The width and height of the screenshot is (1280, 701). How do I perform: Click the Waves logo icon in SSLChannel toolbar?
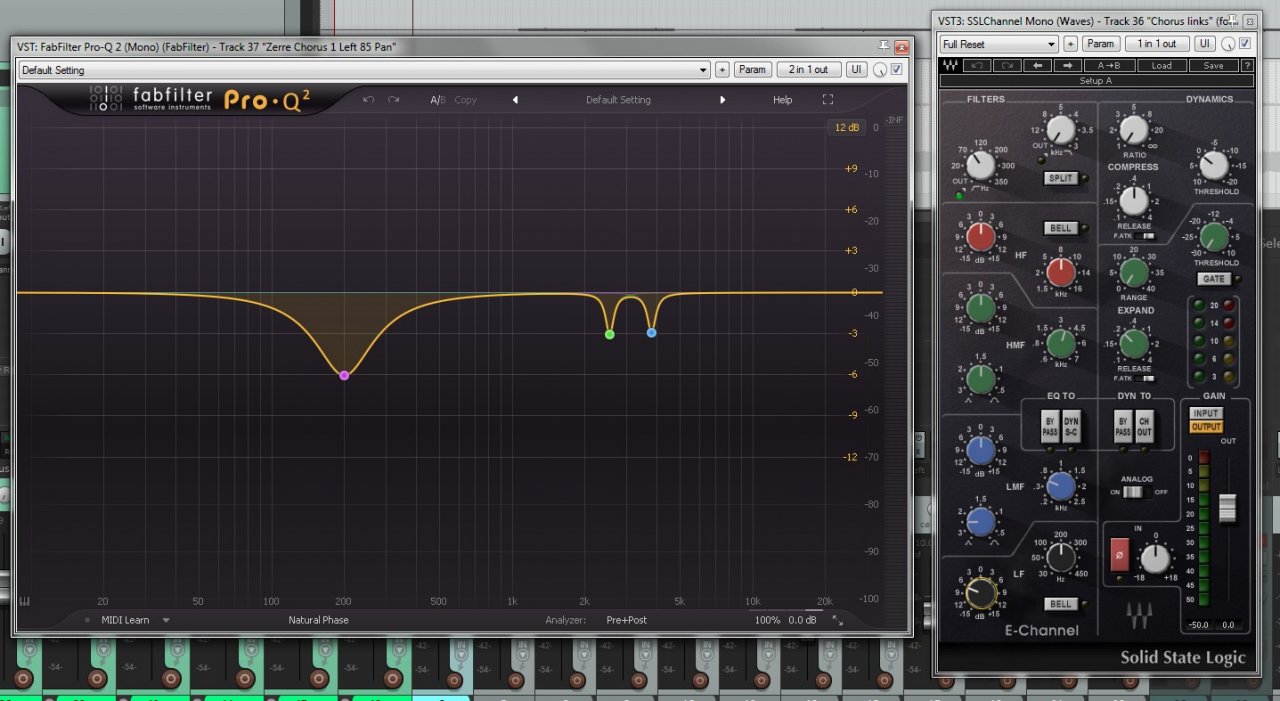(950, 66)
